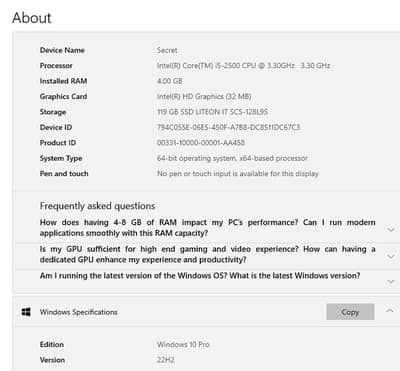
Task: Select the storage value 119 GB SSD LITEON
Action: [212, 112]
